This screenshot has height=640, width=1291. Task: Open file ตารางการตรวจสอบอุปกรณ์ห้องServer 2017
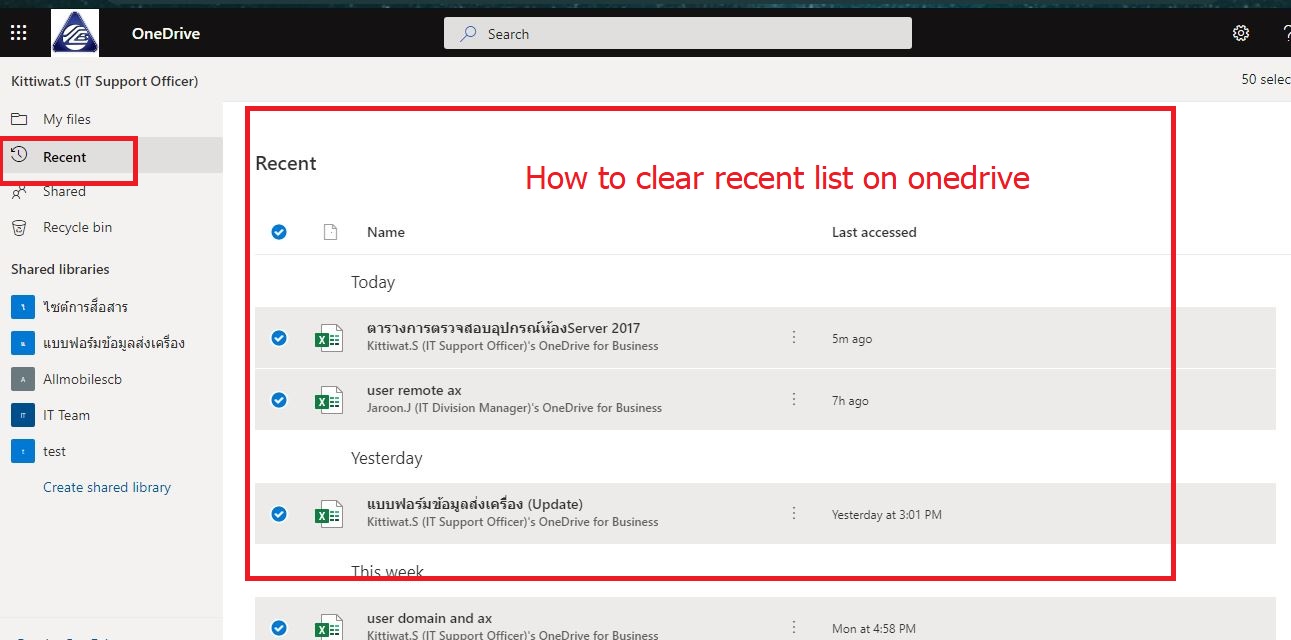[503, 328]
